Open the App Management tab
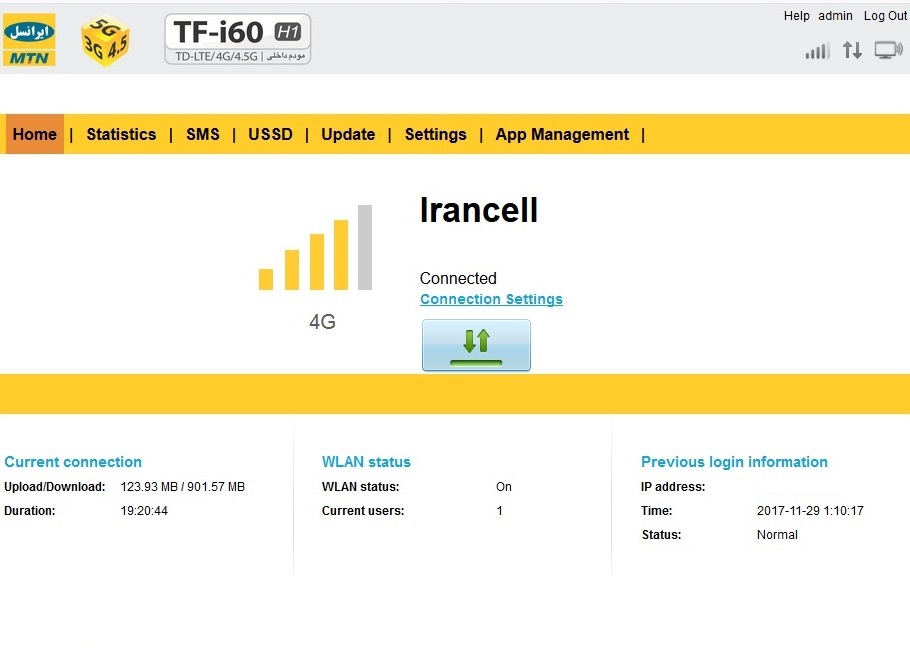The width and height of the screenshot is (910, 648). click(562, 135)
